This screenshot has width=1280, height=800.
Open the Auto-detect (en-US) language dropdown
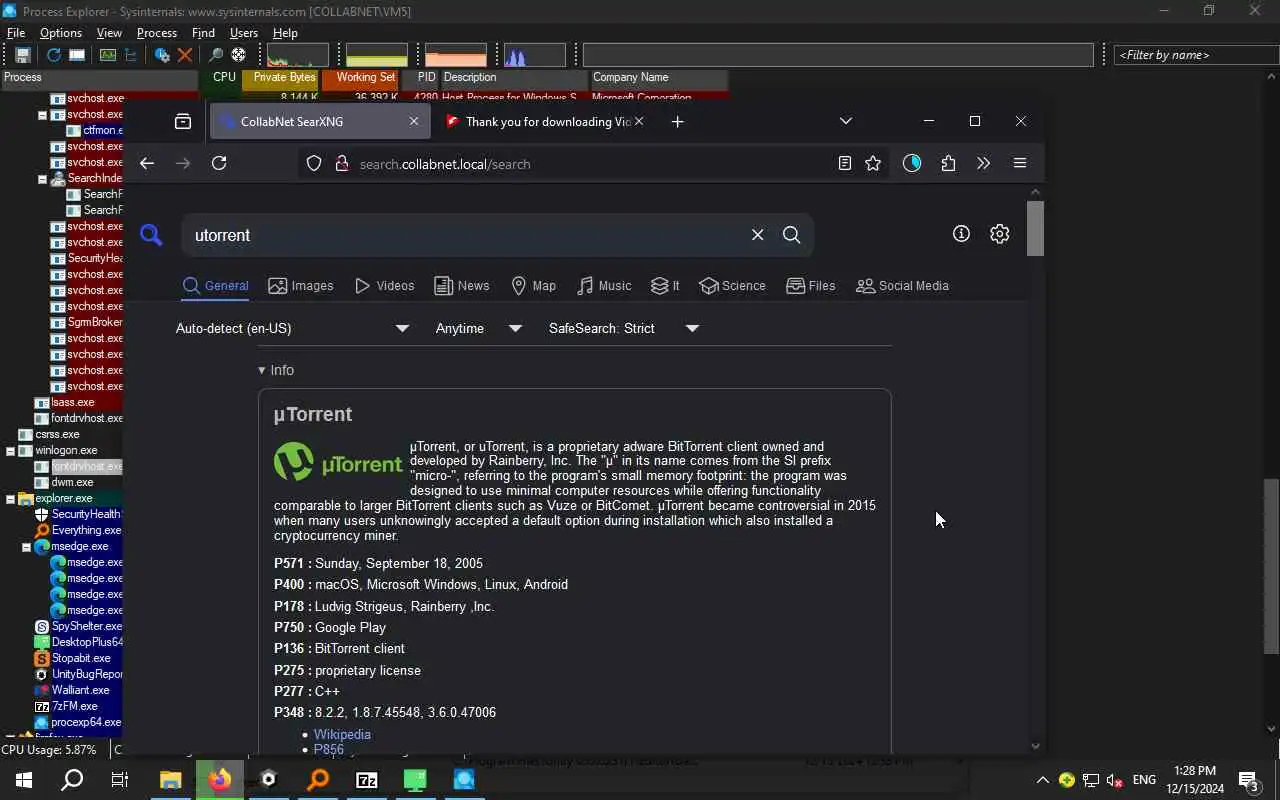pyautogui.click(x=292, y=328)
